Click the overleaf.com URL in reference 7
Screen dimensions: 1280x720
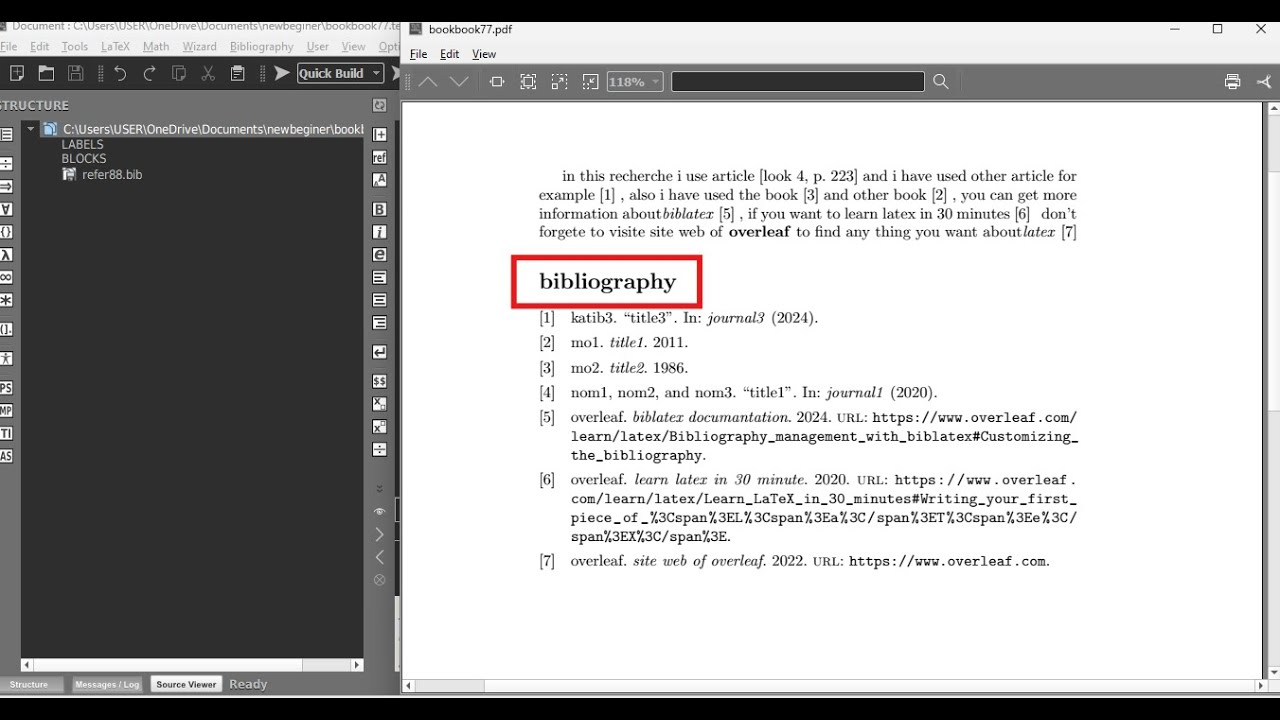(948, 561)
